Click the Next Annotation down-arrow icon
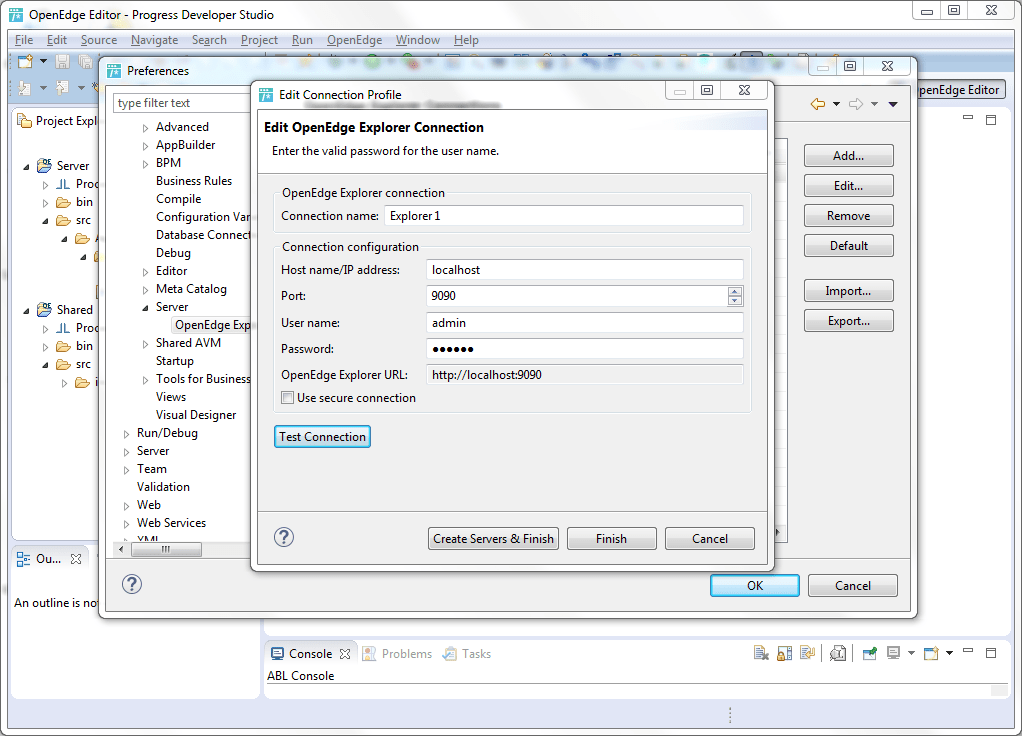1022x736 pixels. [25, 87]
